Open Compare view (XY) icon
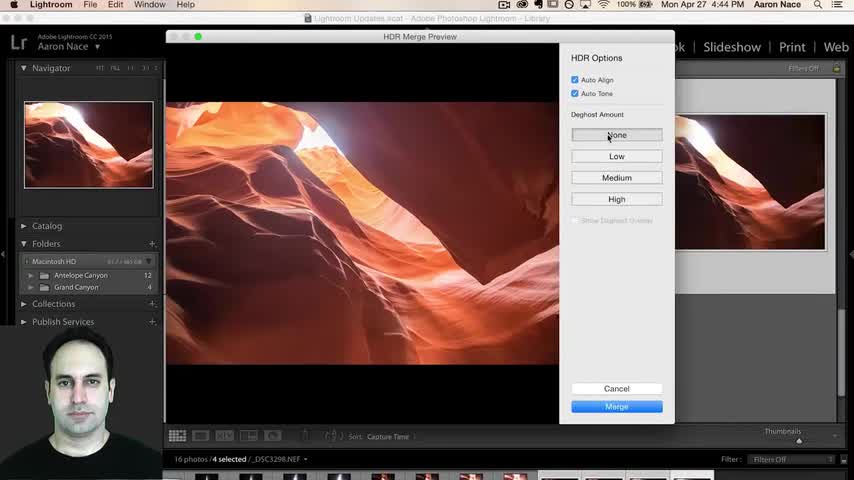Viewport: 854px width, 480px height. (x=224, y=436)
